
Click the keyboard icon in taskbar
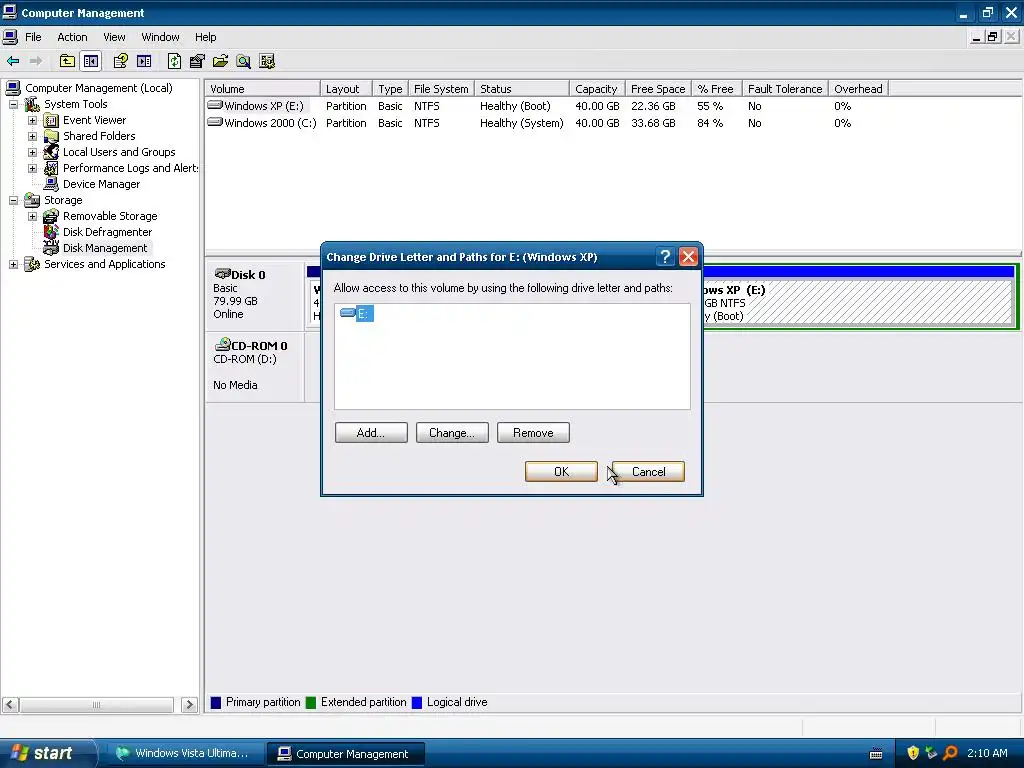[x=876, y=754]
